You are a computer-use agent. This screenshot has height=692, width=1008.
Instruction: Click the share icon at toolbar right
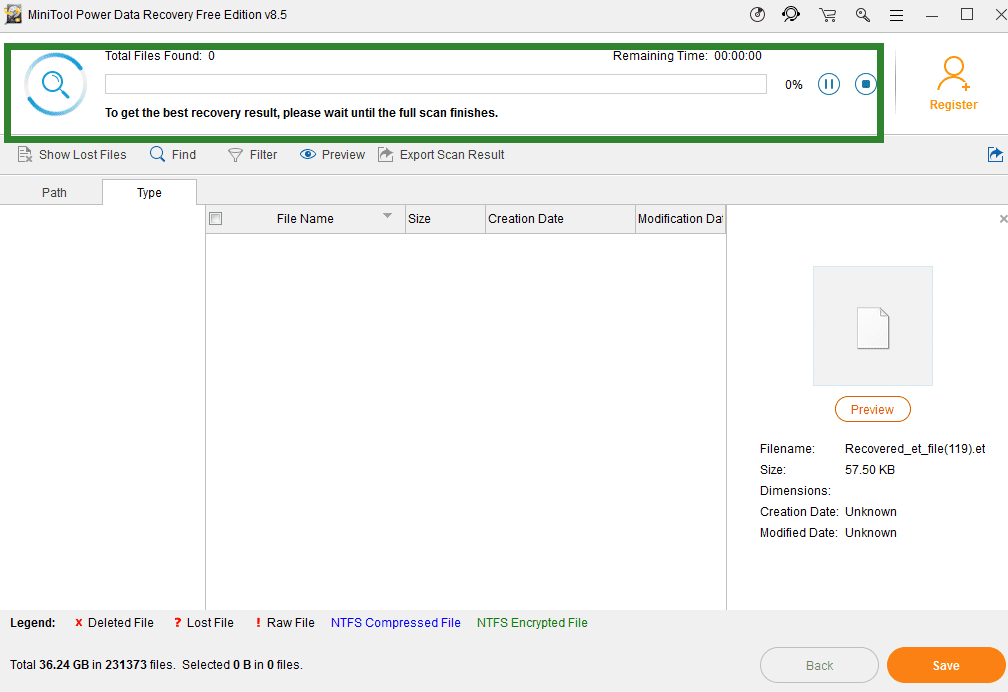[994, 154]
